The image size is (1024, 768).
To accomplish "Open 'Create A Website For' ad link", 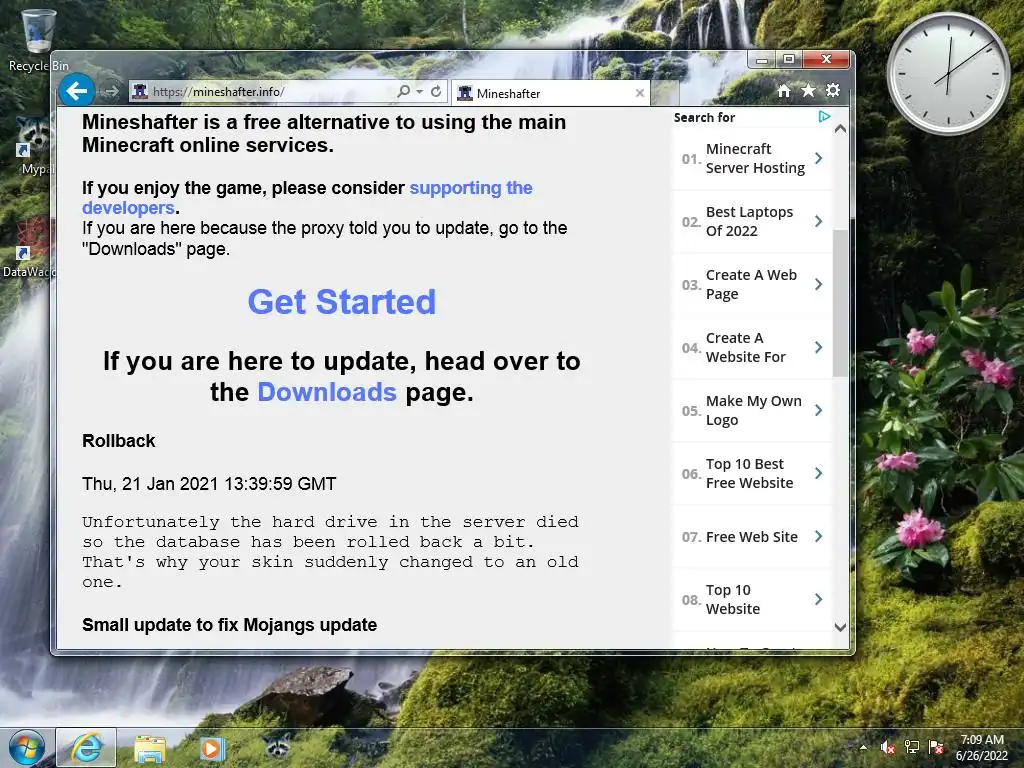I will coord(745,347).
